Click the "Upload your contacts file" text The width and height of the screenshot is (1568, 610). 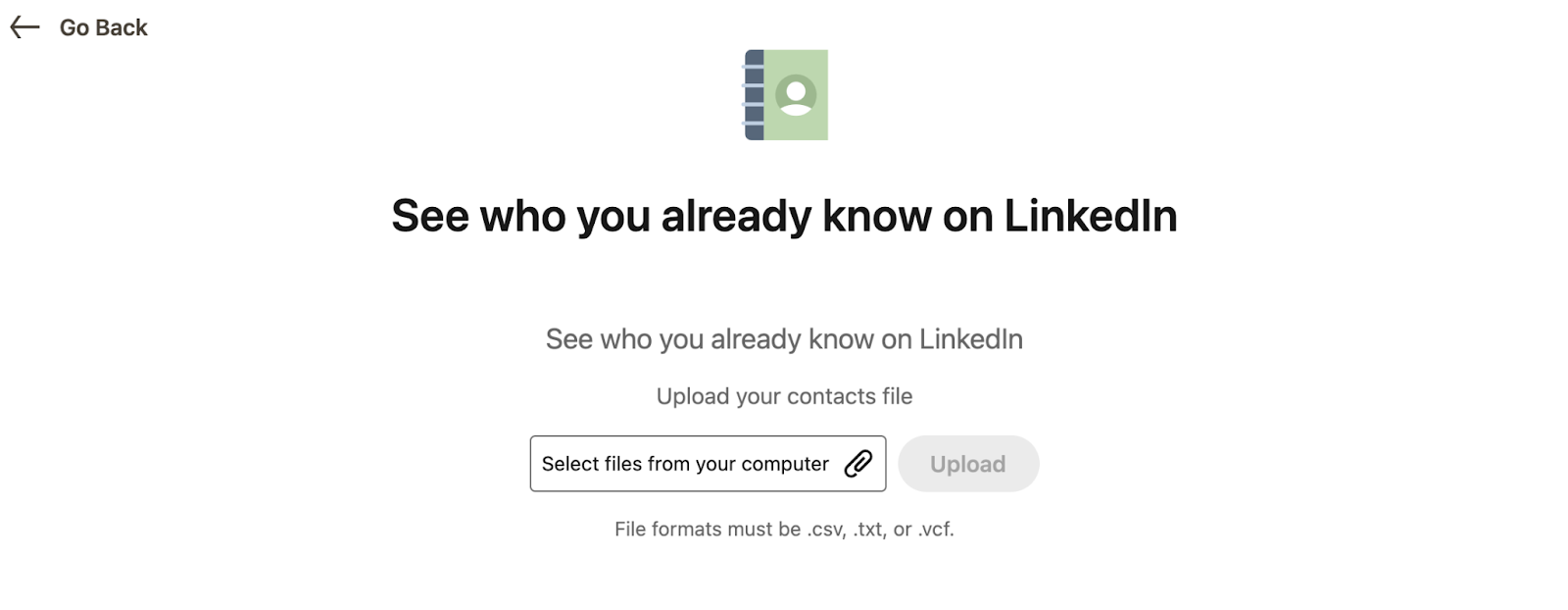tap(784, 396)
